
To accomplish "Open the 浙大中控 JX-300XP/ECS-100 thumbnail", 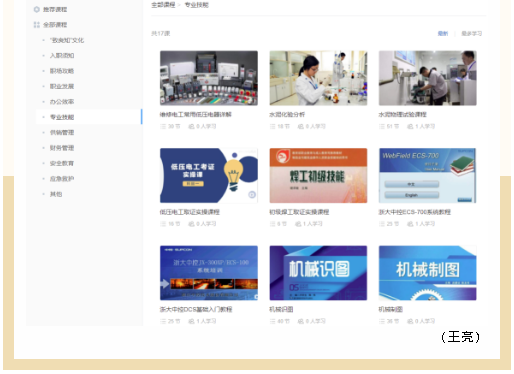I will pyautogui.click(x=209, y=273).
